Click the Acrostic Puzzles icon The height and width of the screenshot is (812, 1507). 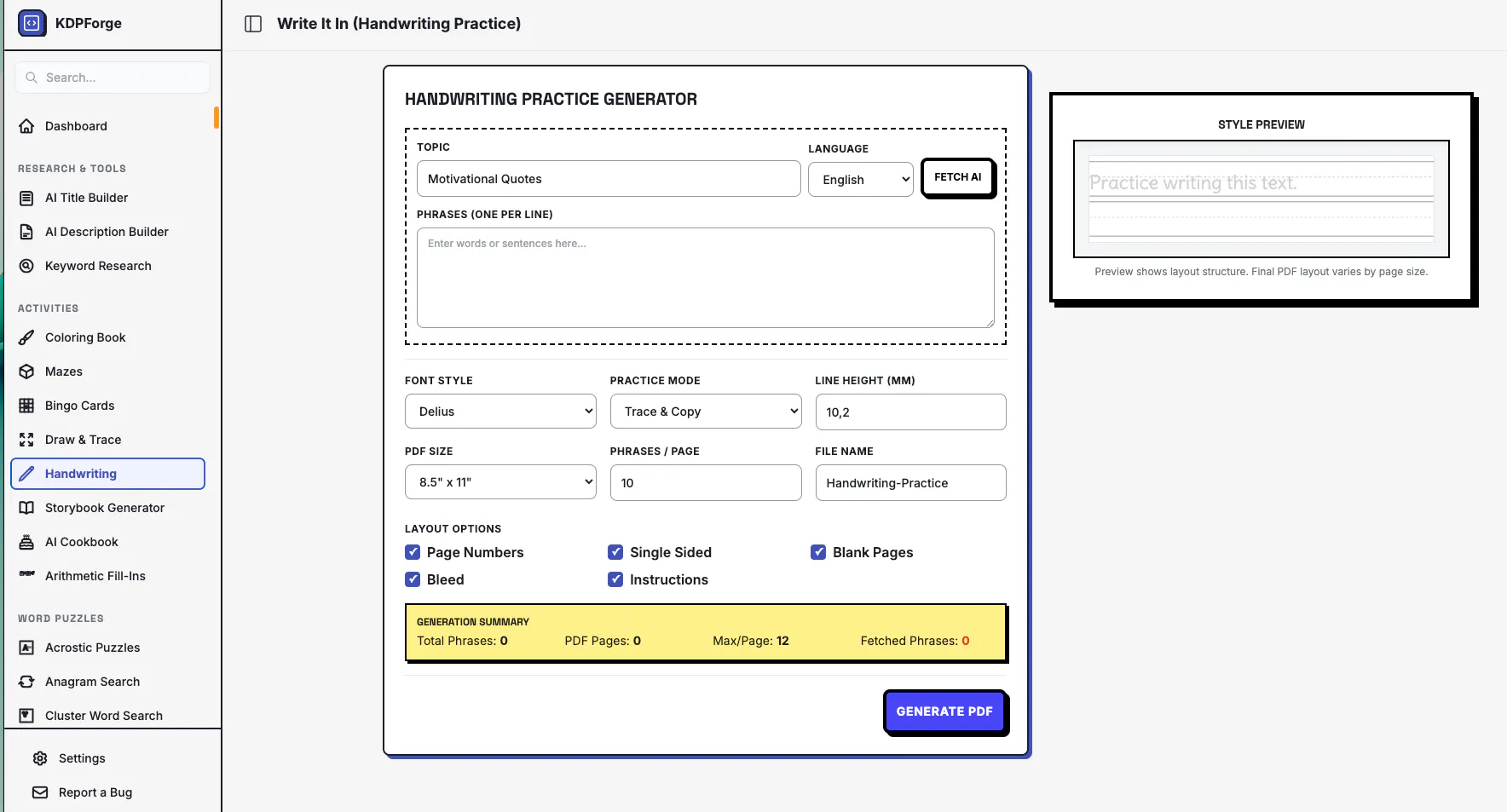pyautogui.click(x=26, y=648)
